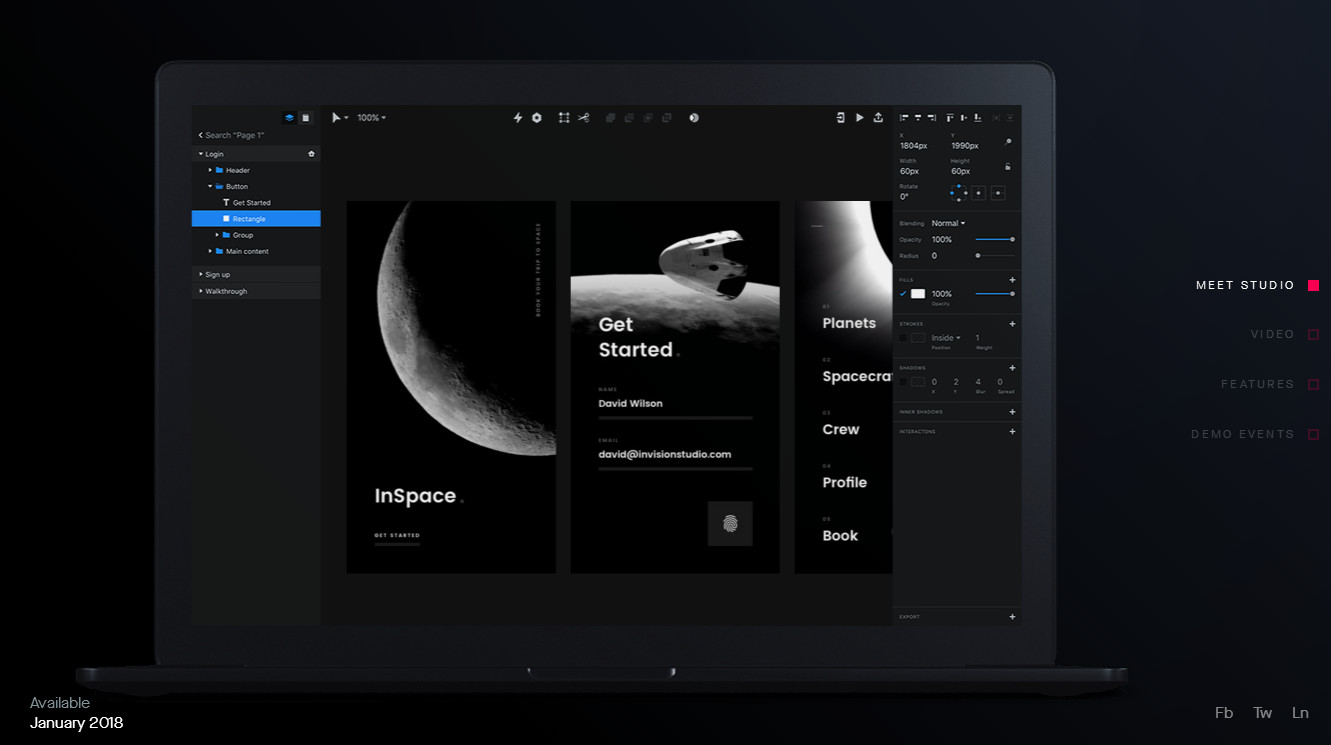The width and height of the screenshot is (1331, 745).
Task: Add an inner shadow with plus
Action: tap(1012, 412)
